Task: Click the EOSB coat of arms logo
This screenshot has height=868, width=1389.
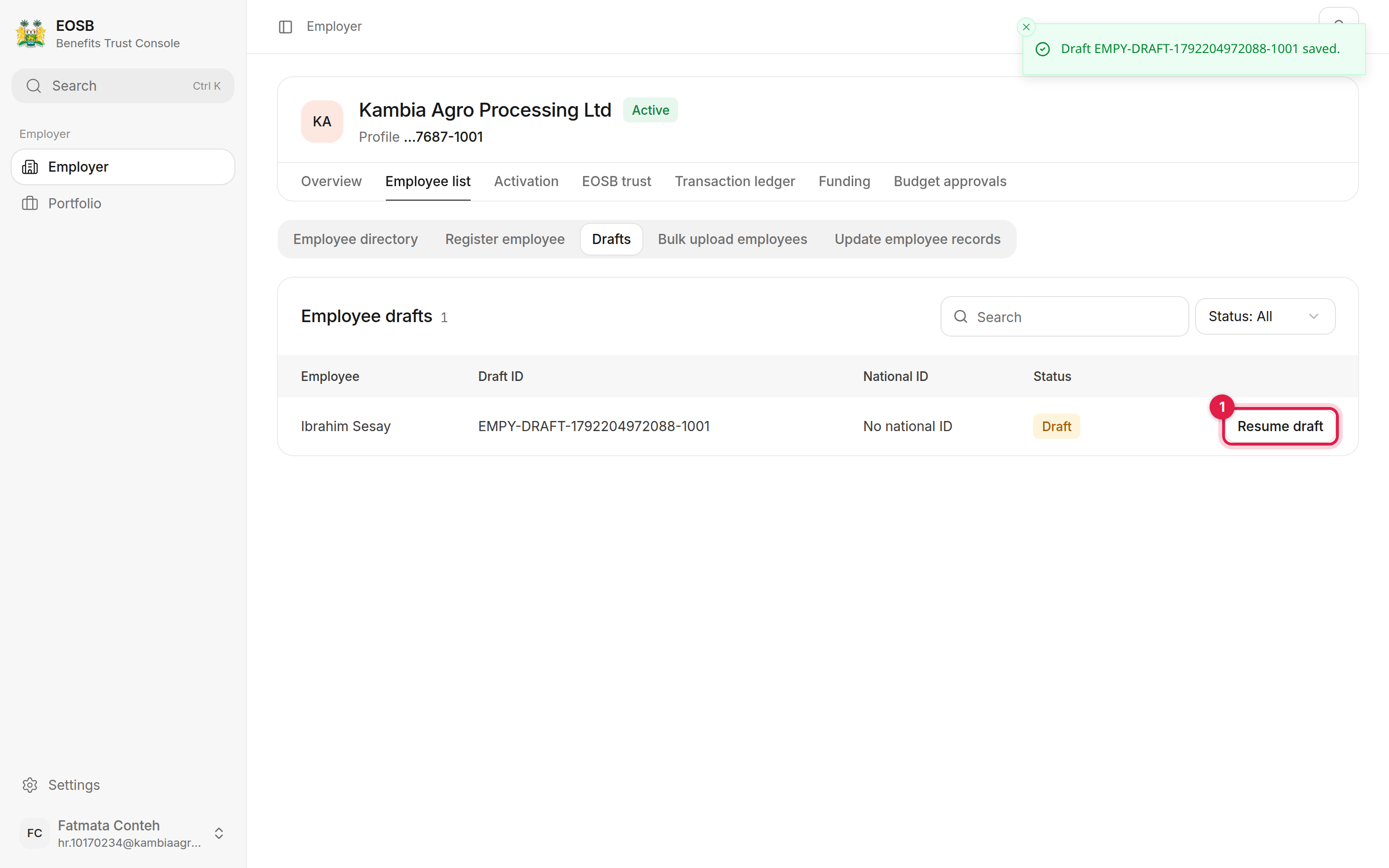Action: coord(31,34)
